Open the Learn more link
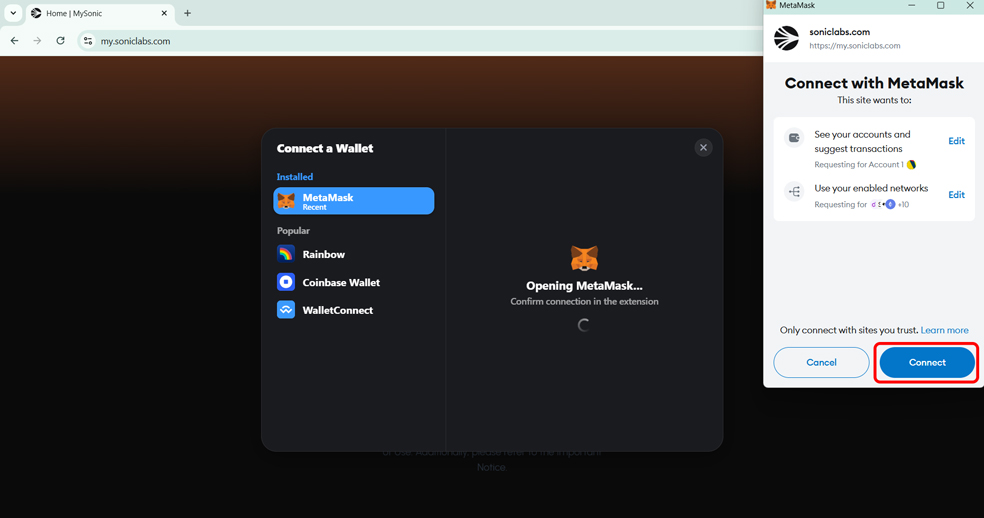Screen dimensions: 984x518 click(944, 330)
